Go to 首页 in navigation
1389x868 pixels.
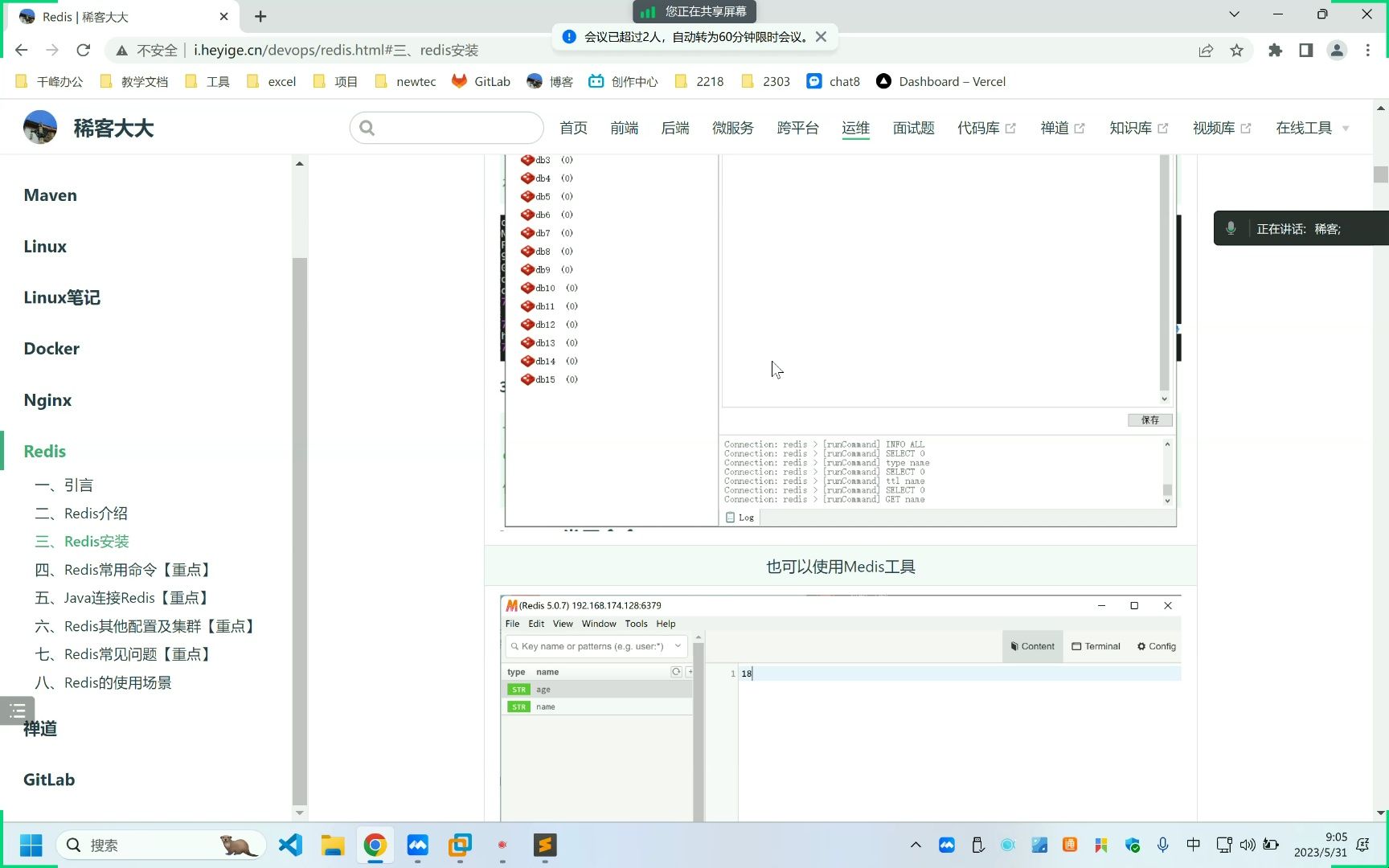(573, 128)
